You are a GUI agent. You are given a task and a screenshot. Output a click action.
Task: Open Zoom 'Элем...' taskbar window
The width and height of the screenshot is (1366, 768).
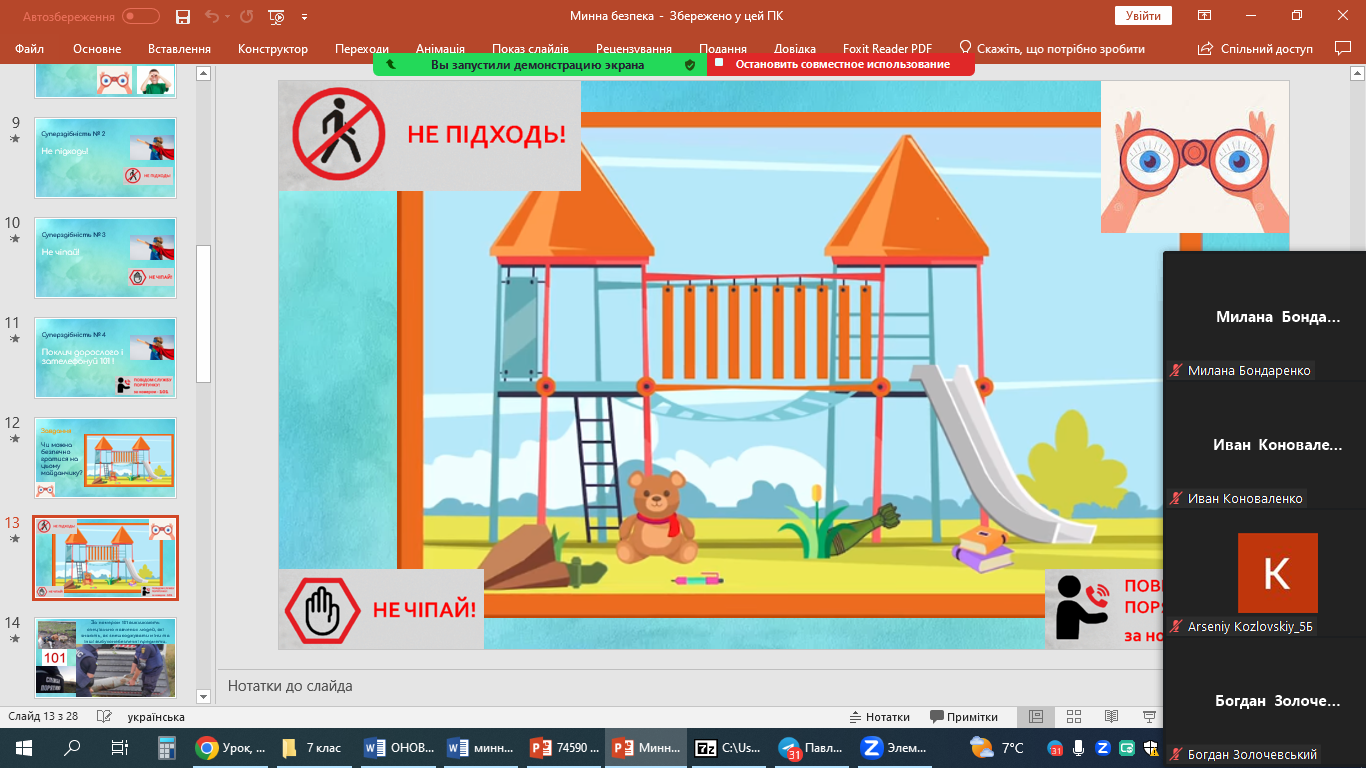coord(892,747)
